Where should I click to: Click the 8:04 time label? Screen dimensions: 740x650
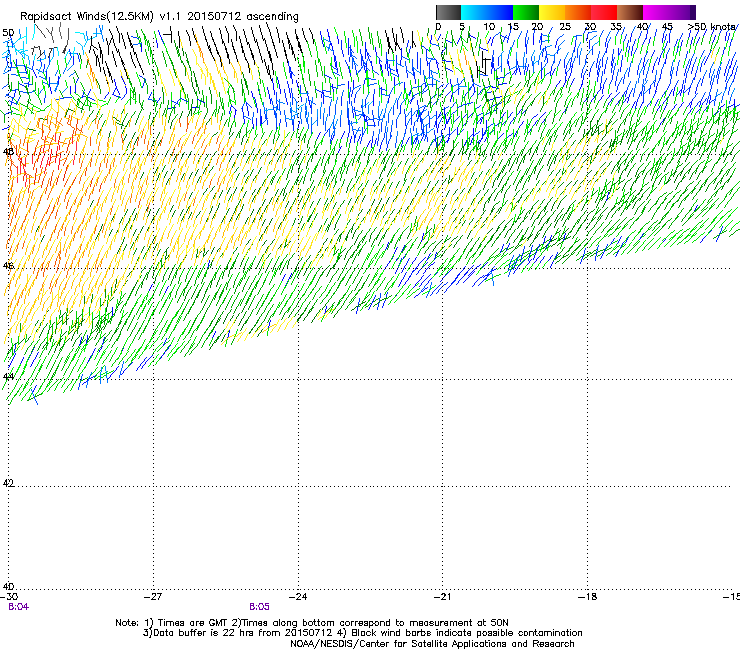(x=18, y=607)
